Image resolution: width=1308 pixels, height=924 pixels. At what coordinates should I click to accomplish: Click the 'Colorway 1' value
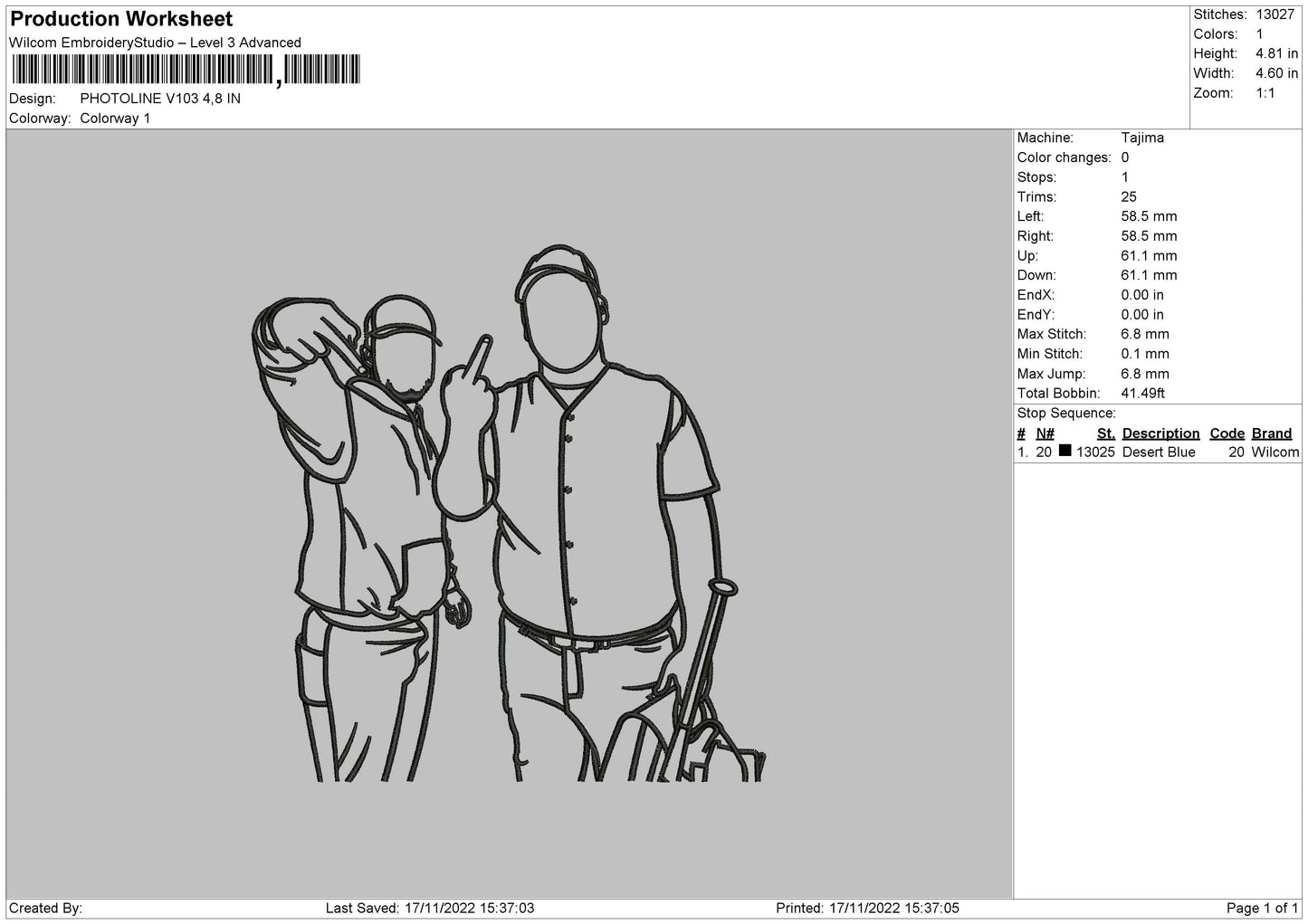tap(115, 119)
